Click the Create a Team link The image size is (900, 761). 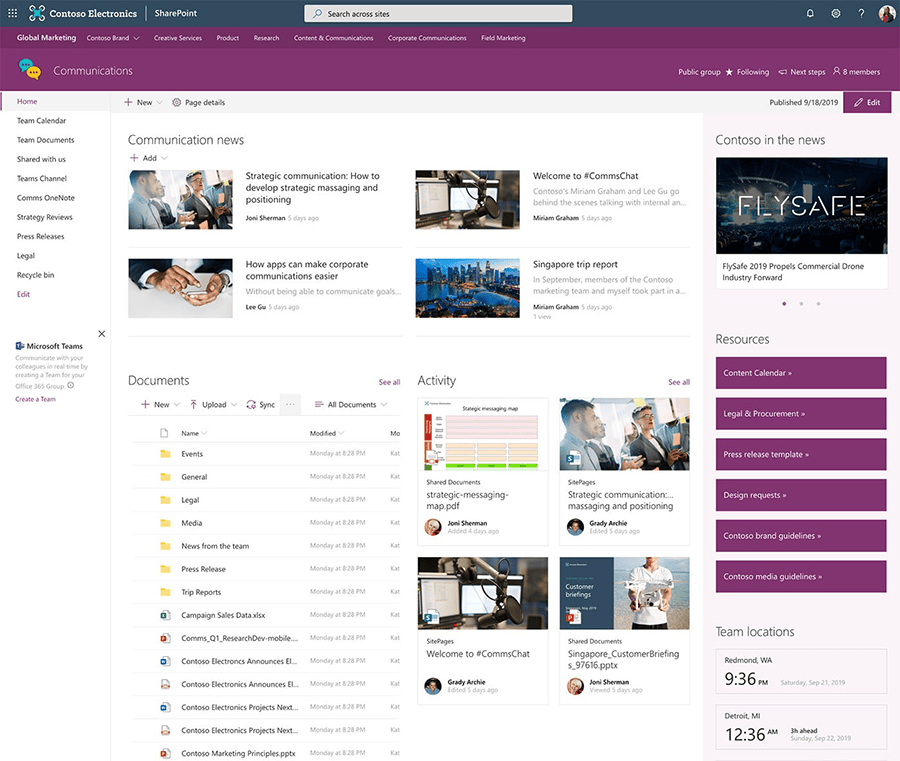tap(36, 399)
